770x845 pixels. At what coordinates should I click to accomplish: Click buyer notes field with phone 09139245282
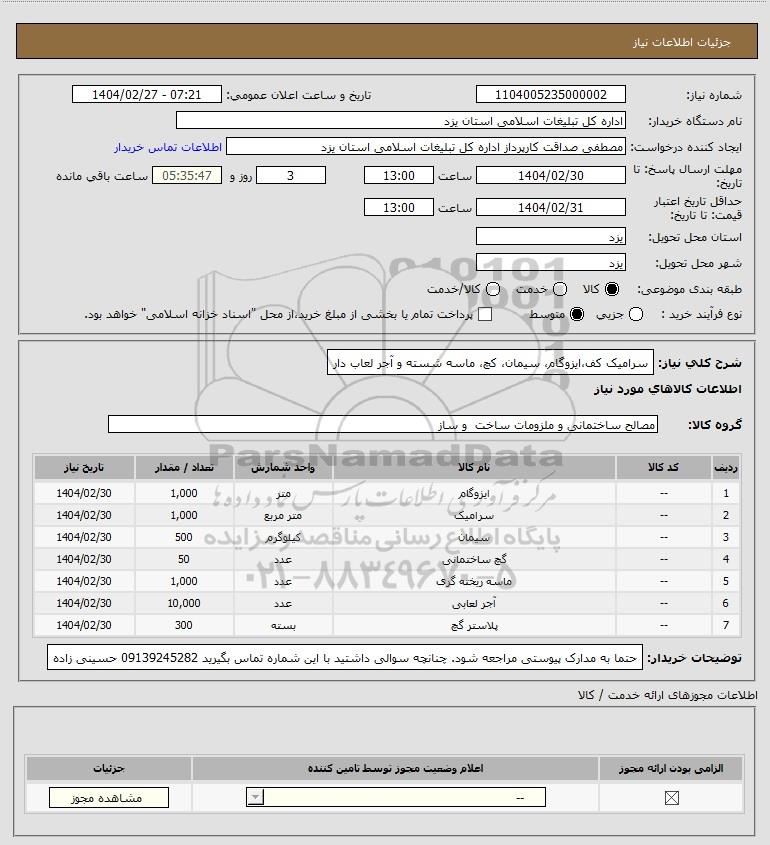click(345, 657)
